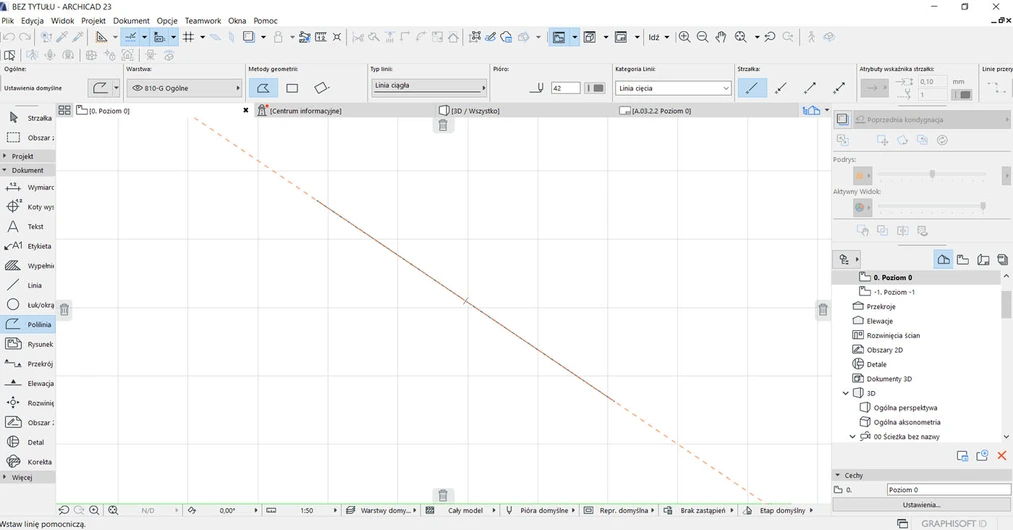Click the undo arrow icon
The width and height of the screenshot is (1013, 530).
(x=9, y=37)
